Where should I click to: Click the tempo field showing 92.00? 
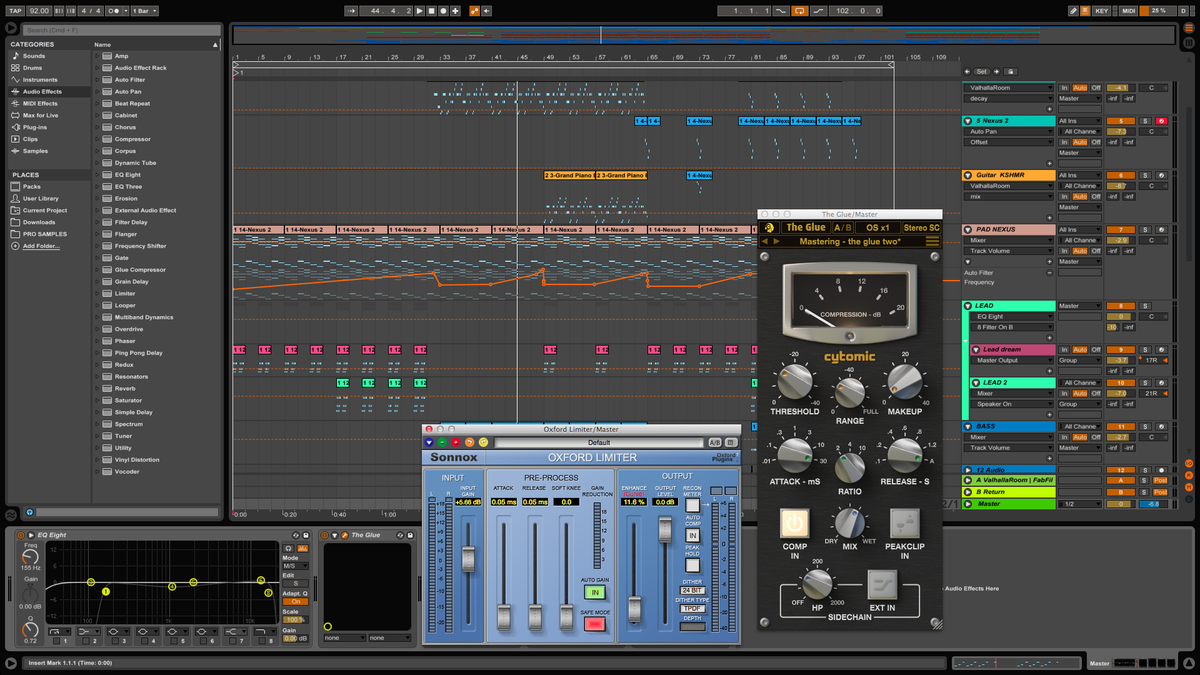39,10
